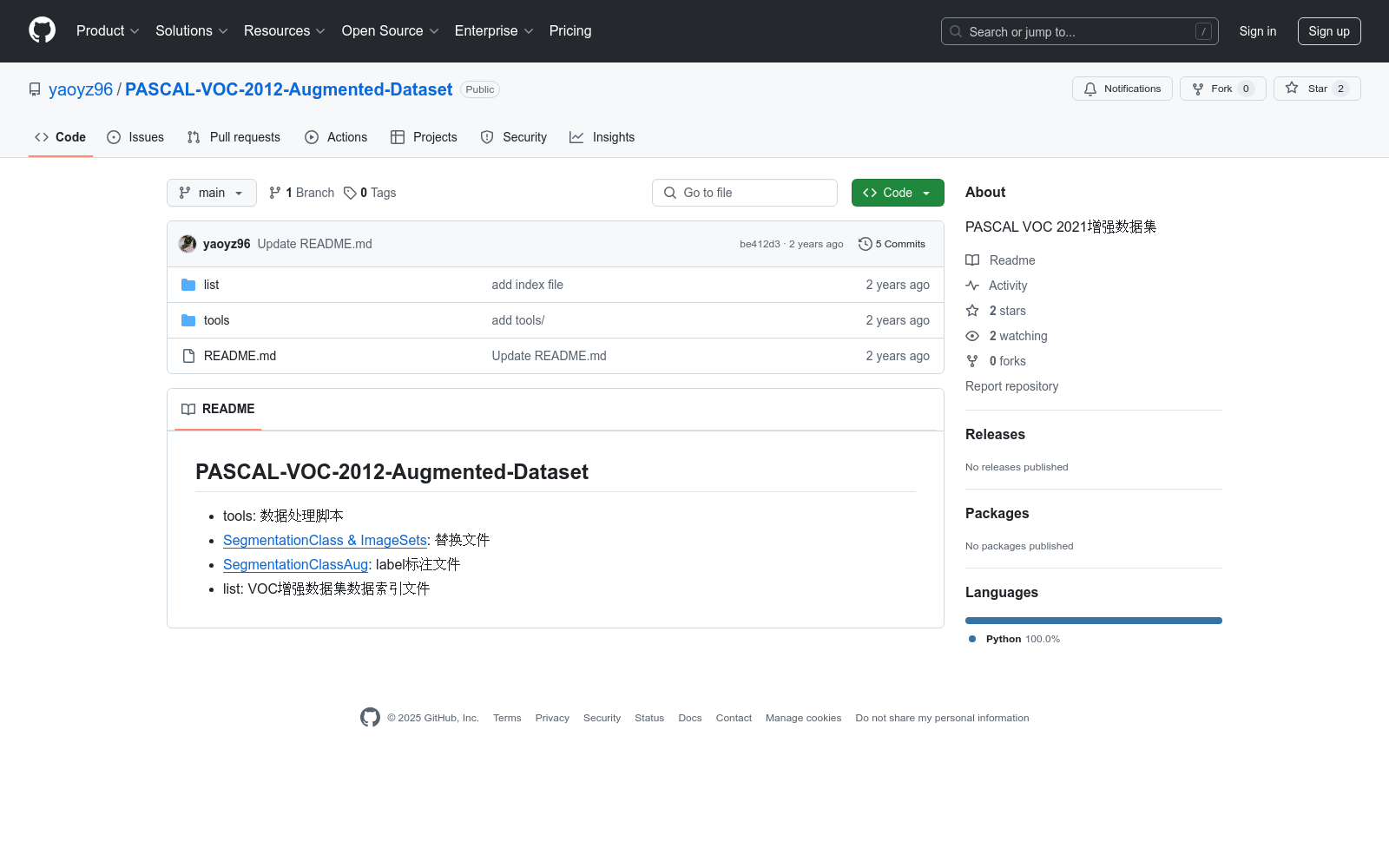Open the Enterprise dropdown
This screenshot has width=1389, height=868.
[x=494, y=30]
